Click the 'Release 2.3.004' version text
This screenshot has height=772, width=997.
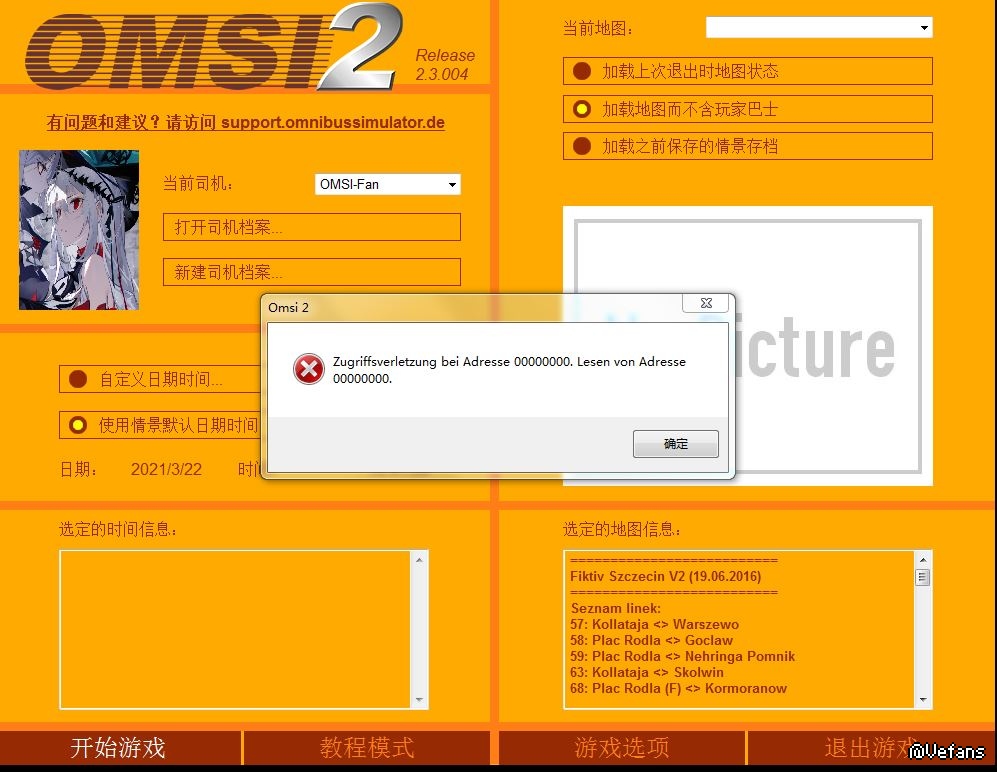(x=445, y=65)
